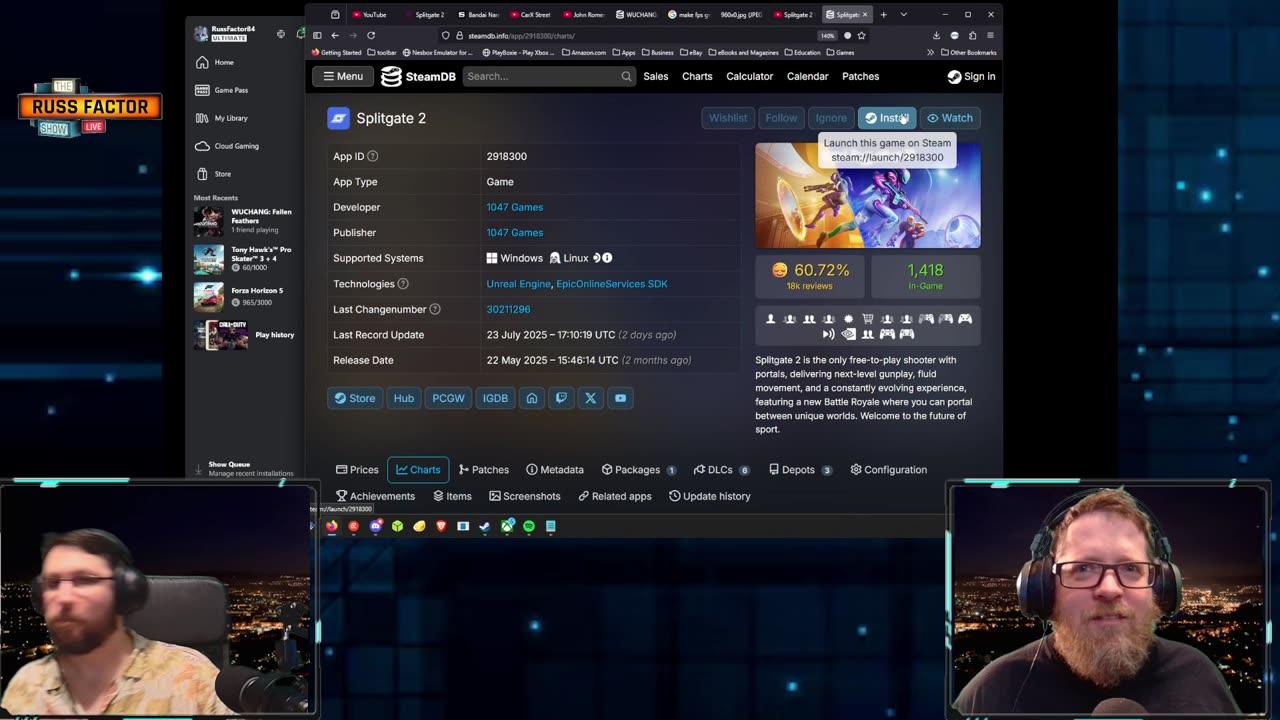Reload the page in the browser

pyautogui.click(x=371, y=35)
